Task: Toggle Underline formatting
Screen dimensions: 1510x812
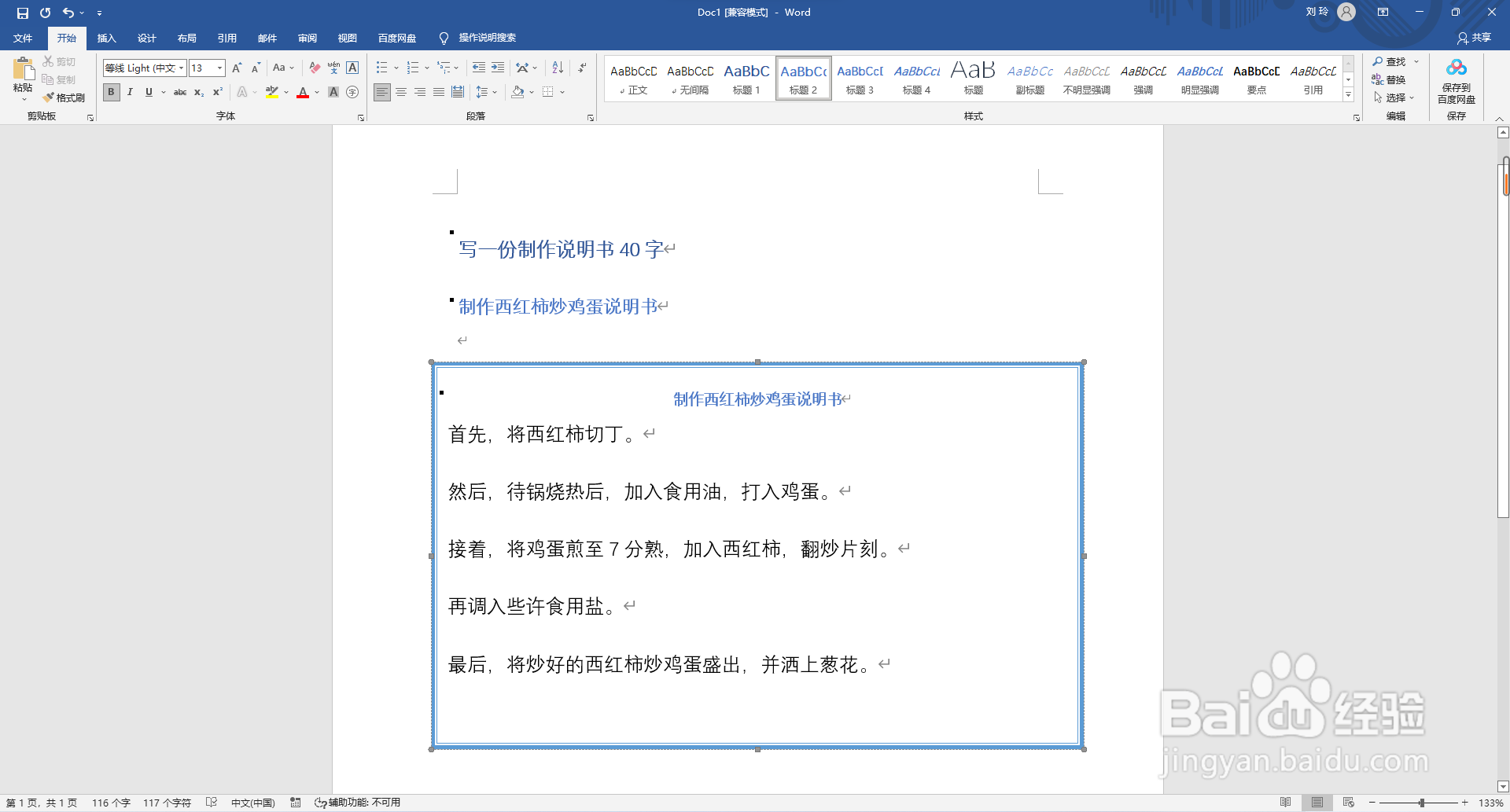Action: click(x=149, y=92)
